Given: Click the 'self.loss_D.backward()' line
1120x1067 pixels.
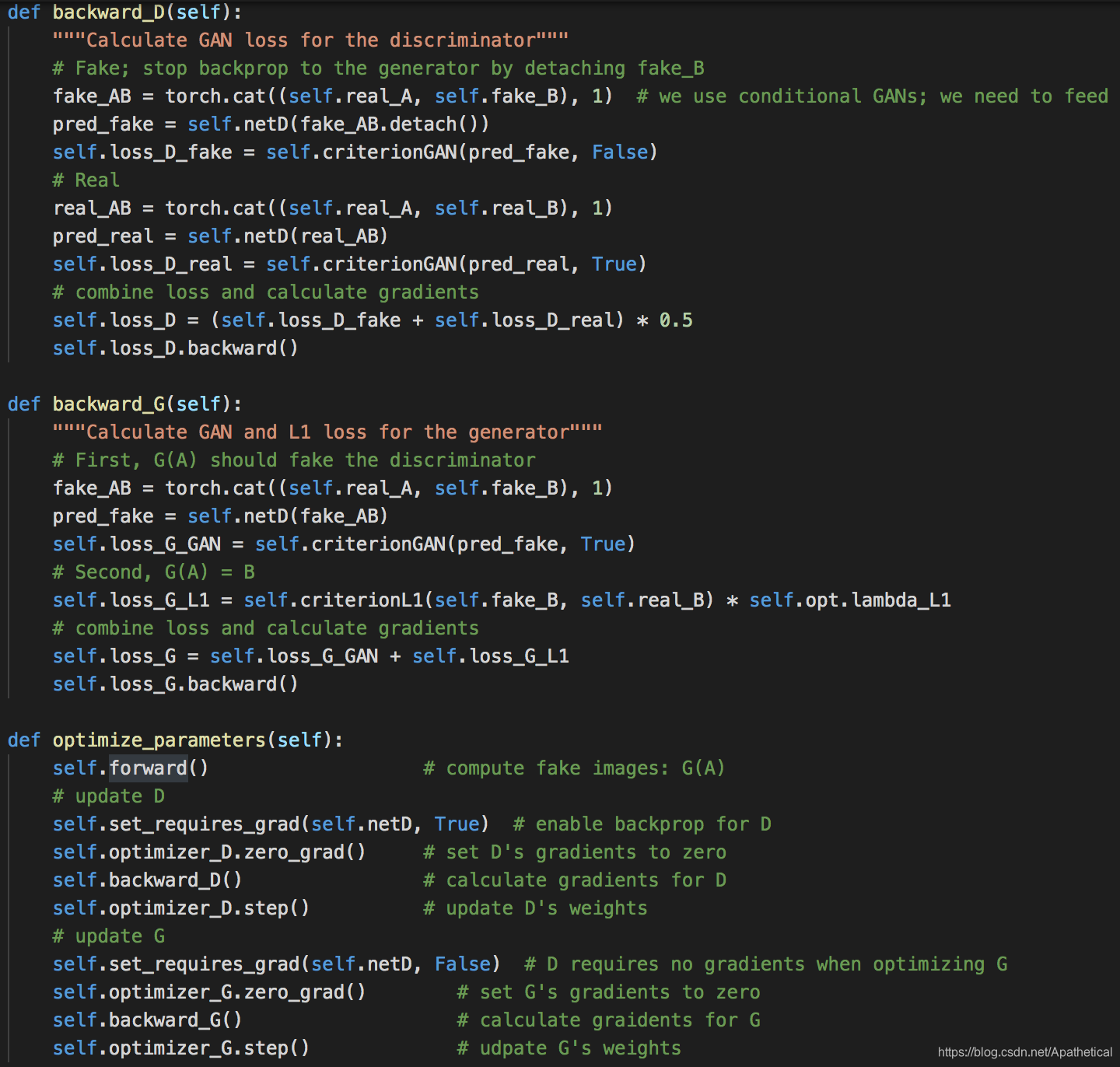Looking at the screenshot, I should point(176,348).
